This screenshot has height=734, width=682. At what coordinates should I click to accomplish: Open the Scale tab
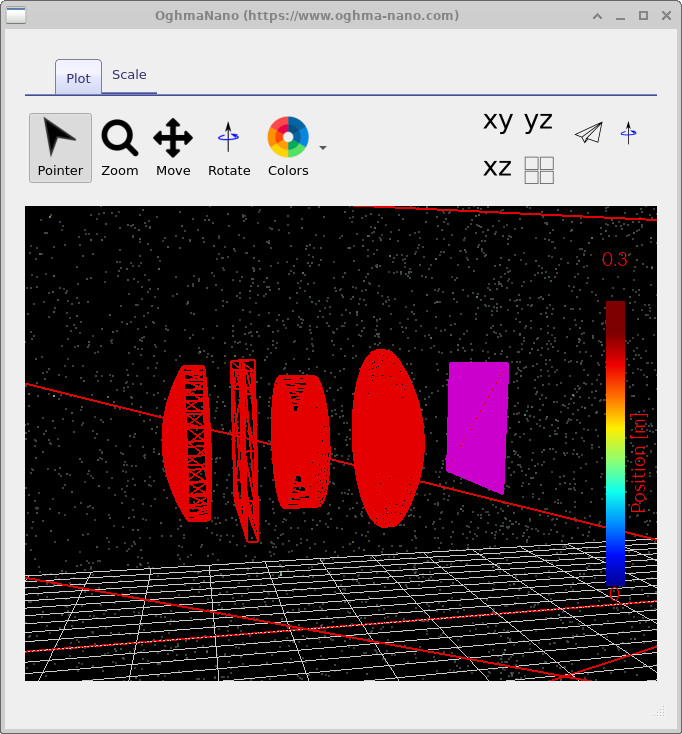pyautogui.click(x=129, y=75)
